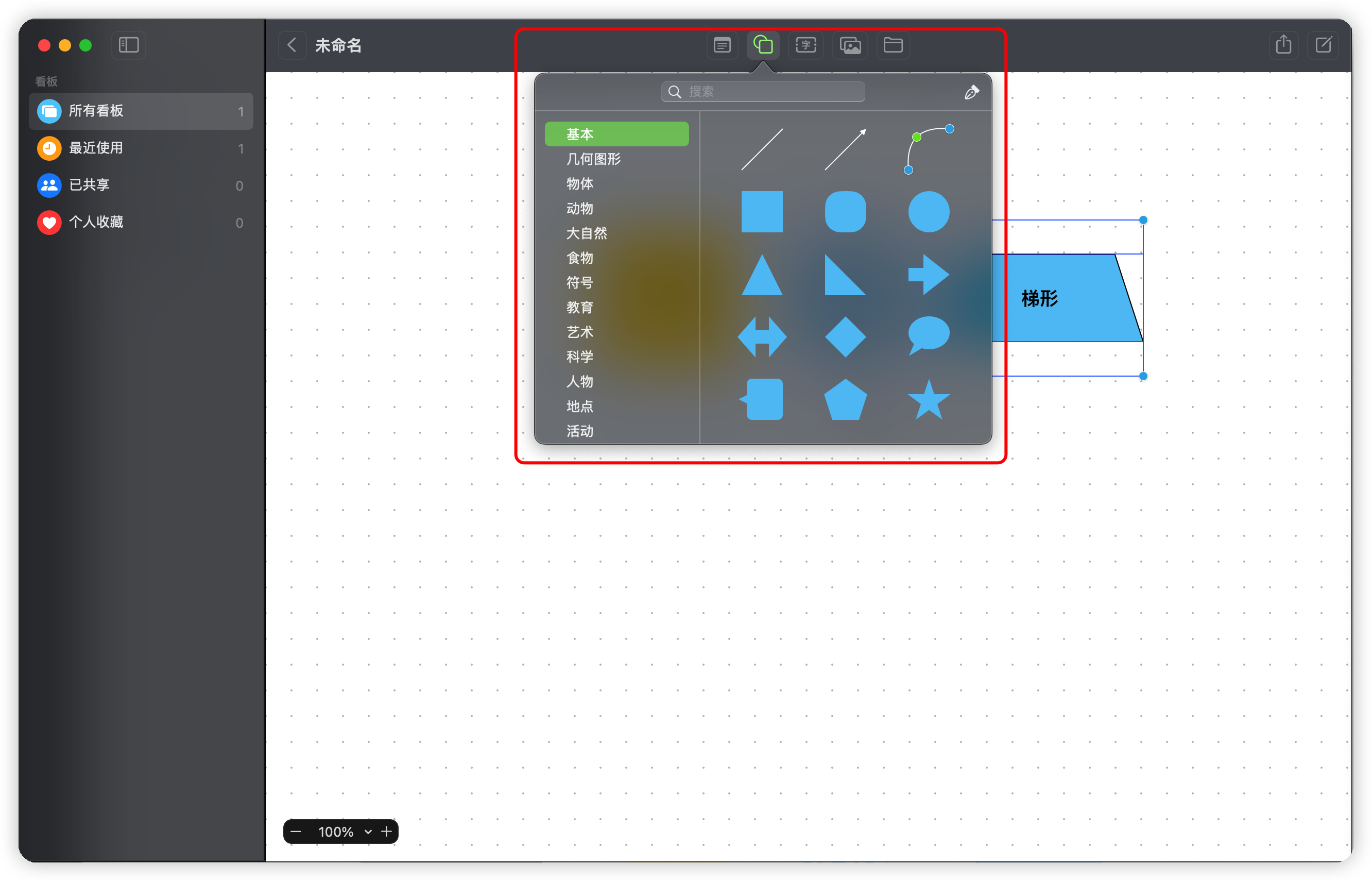The image size is (1372, 881).
Task: Open the photos and media inserter
Action: 850,45
